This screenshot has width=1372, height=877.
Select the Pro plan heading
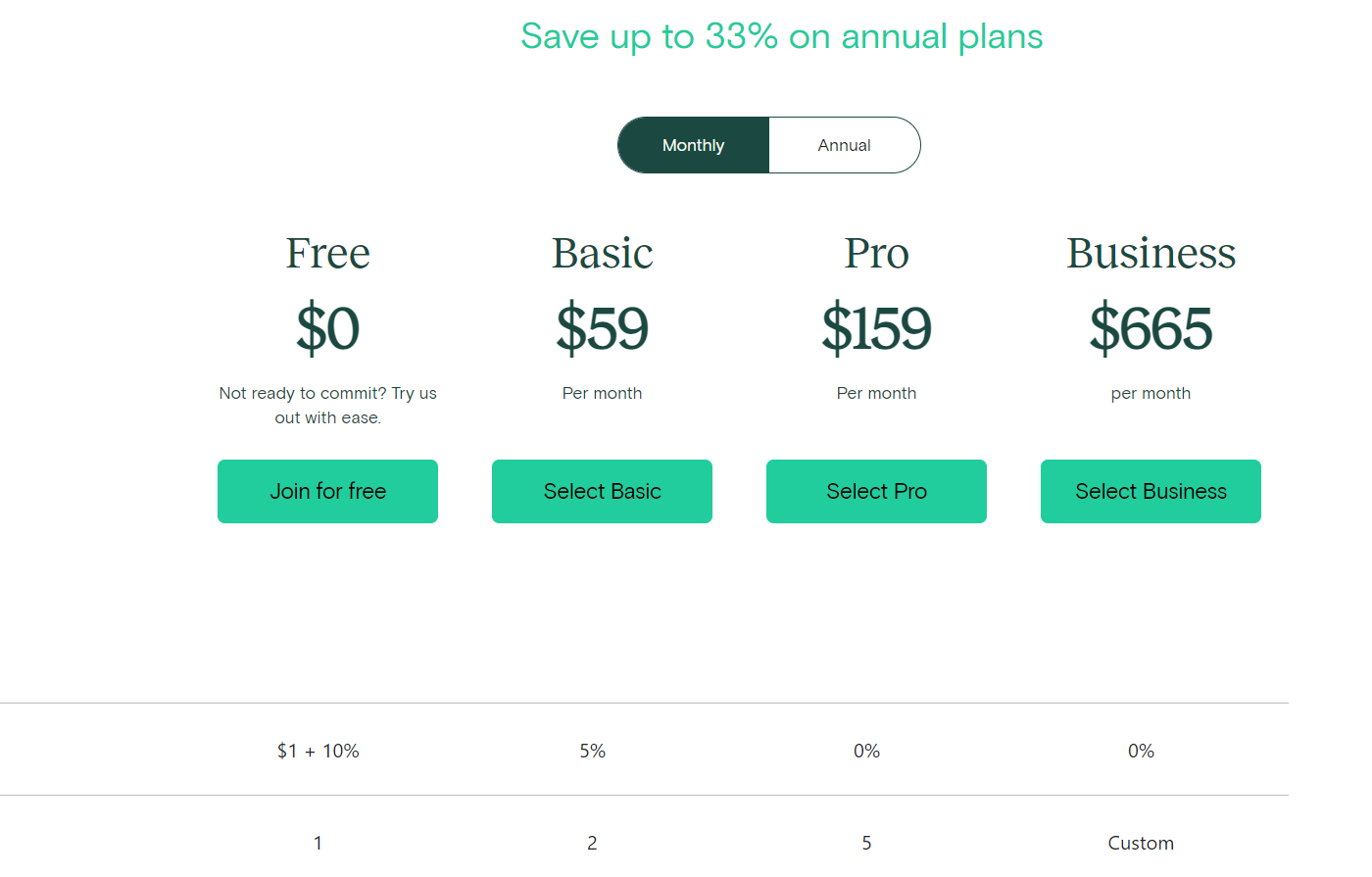point(876,253)
